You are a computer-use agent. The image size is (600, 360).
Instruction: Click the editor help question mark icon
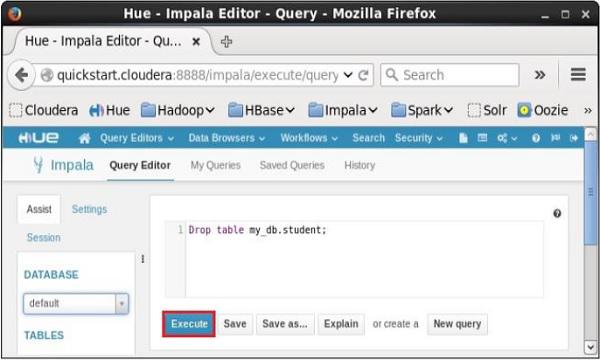[x=557, y=213]
